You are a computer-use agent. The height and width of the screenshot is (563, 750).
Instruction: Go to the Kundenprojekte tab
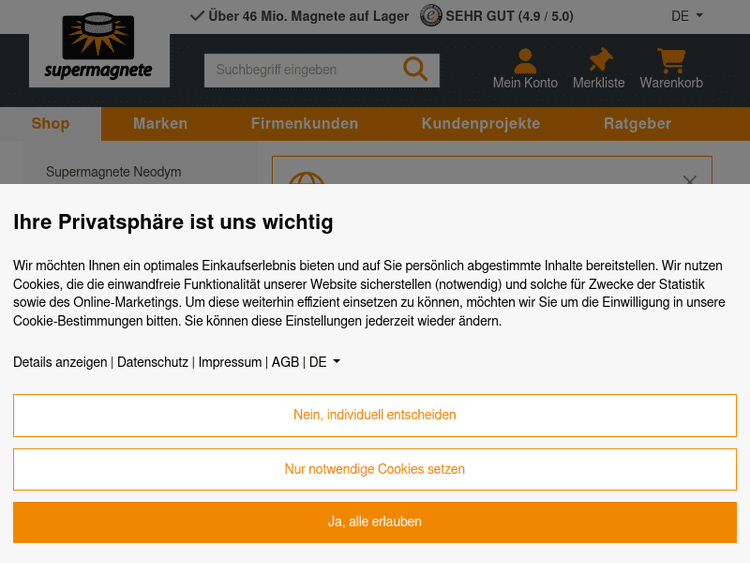click(481, 124)
